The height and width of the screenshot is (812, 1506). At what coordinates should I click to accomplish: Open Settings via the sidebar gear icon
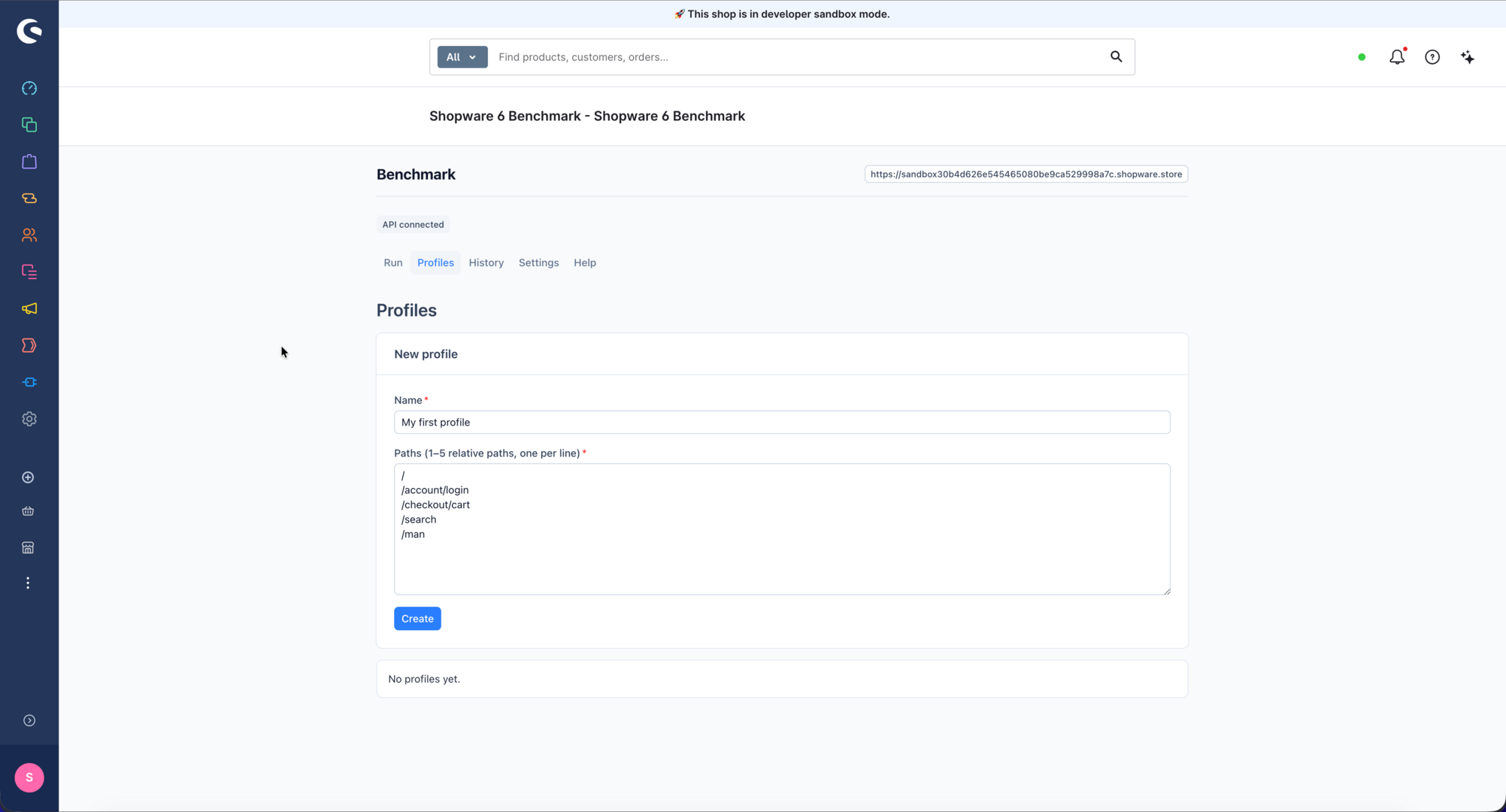[x=29, y=419]
